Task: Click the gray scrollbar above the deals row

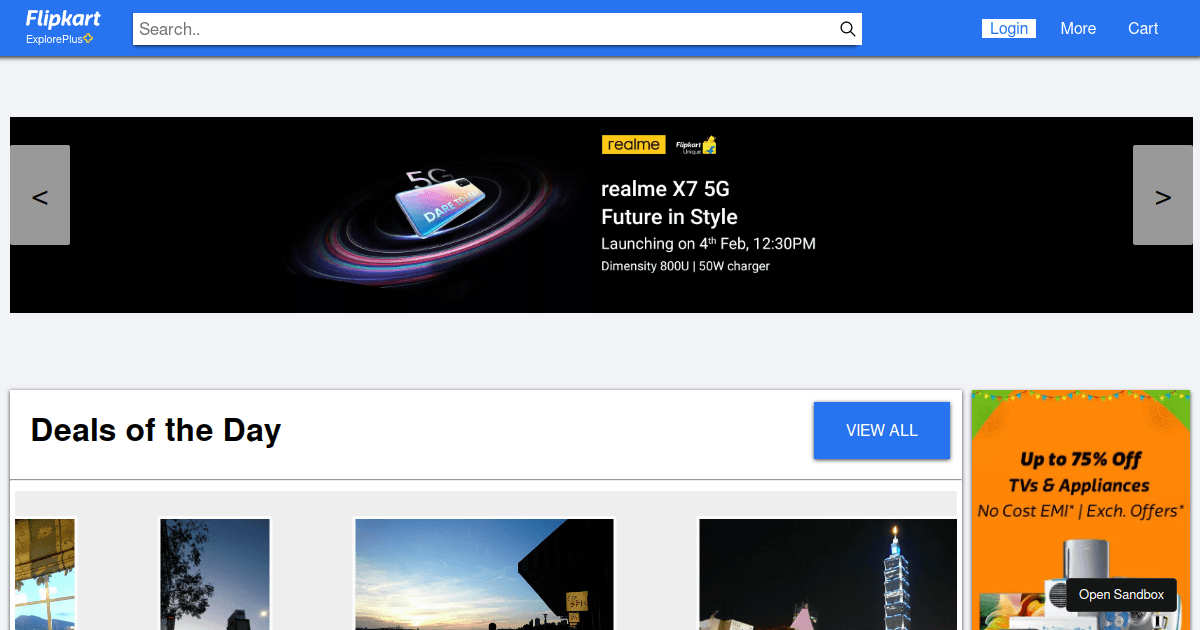Action: [484, 502]
